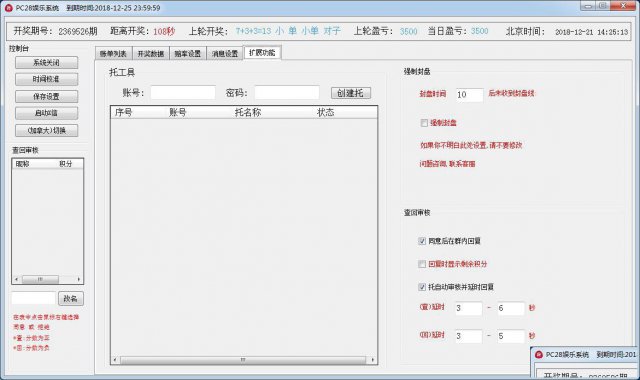
Task: Click left arrow of the 托 list scrollbar
Action: point(115,360)
